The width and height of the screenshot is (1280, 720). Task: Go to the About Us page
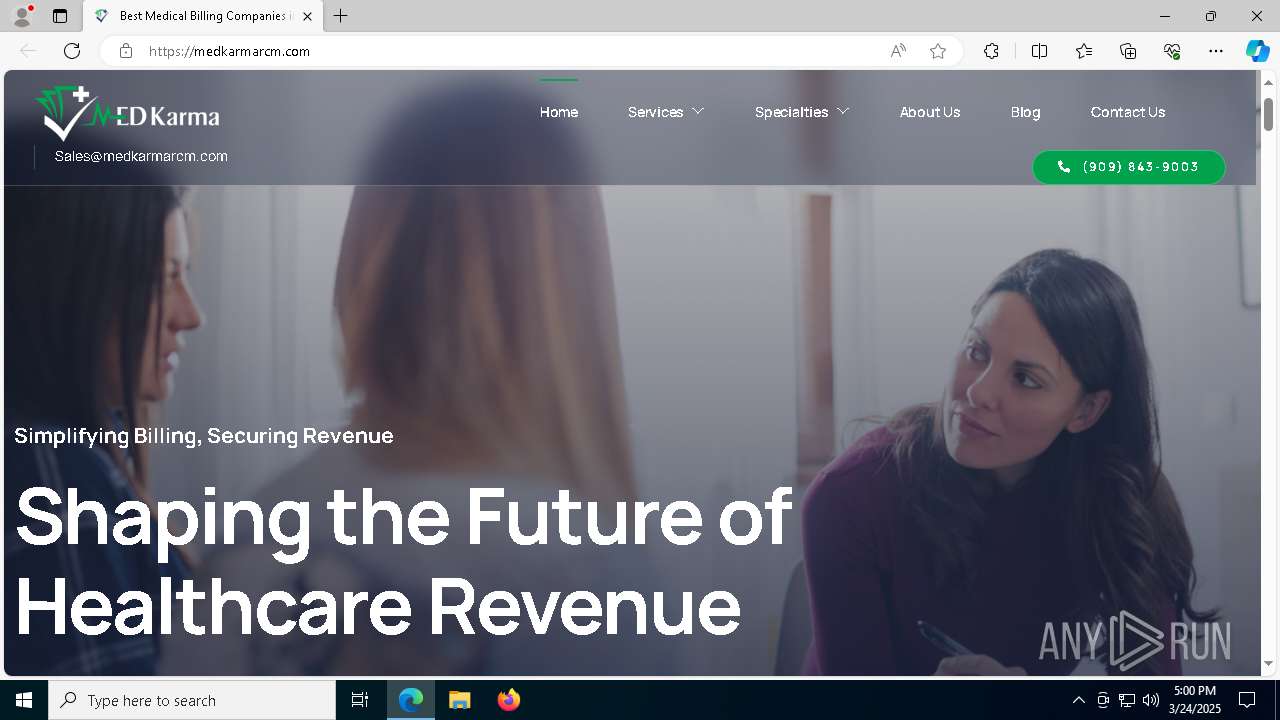930,112
